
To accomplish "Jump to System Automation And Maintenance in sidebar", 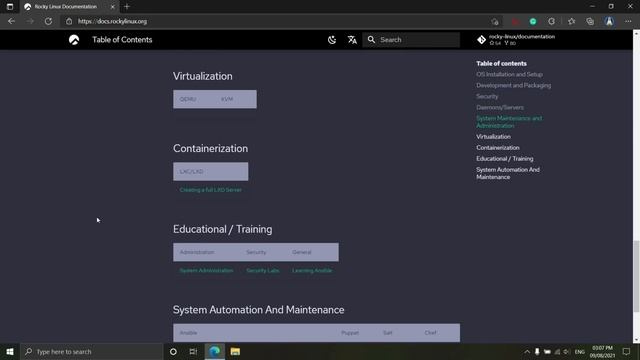I will pos(508,173).
